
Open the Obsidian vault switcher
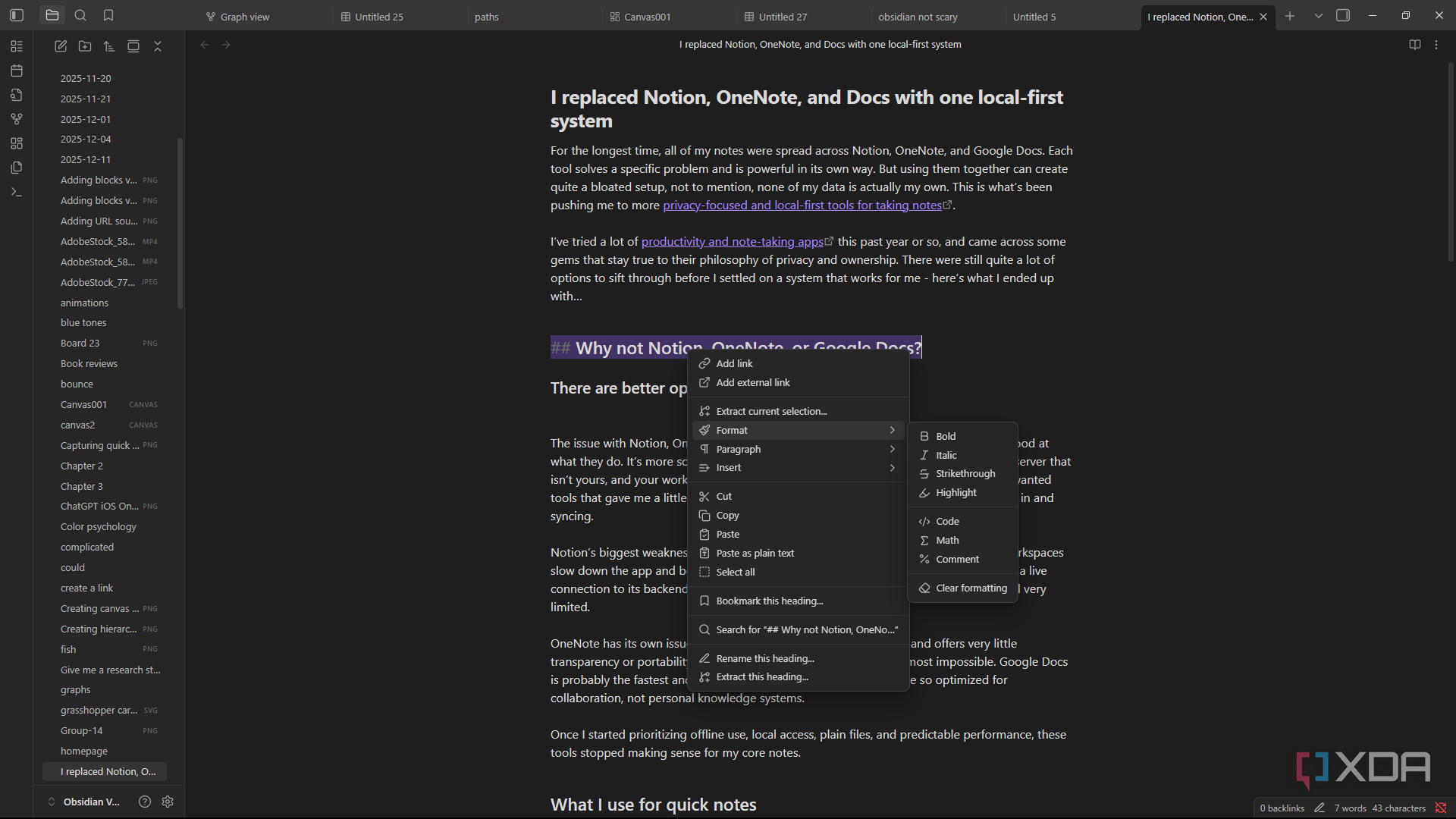pos(83,802)
